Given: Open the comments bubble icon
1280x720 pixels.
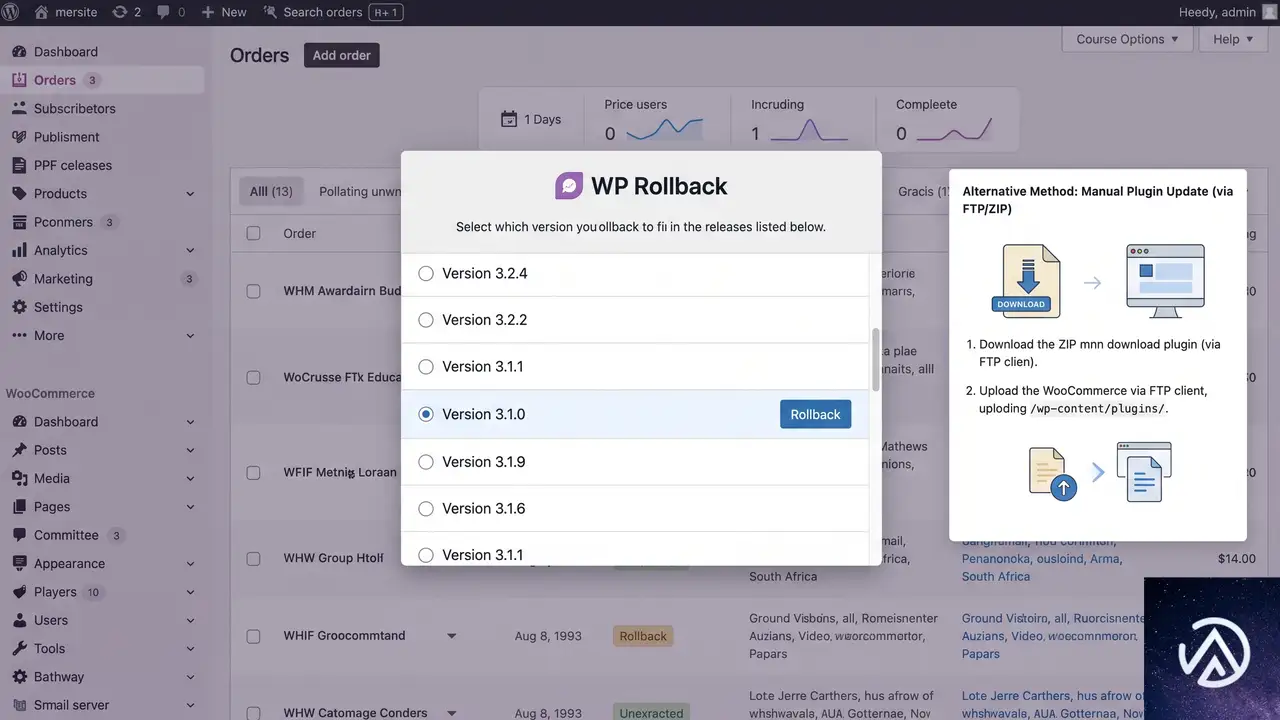Looking at the screenshot, I should point(163,12).
